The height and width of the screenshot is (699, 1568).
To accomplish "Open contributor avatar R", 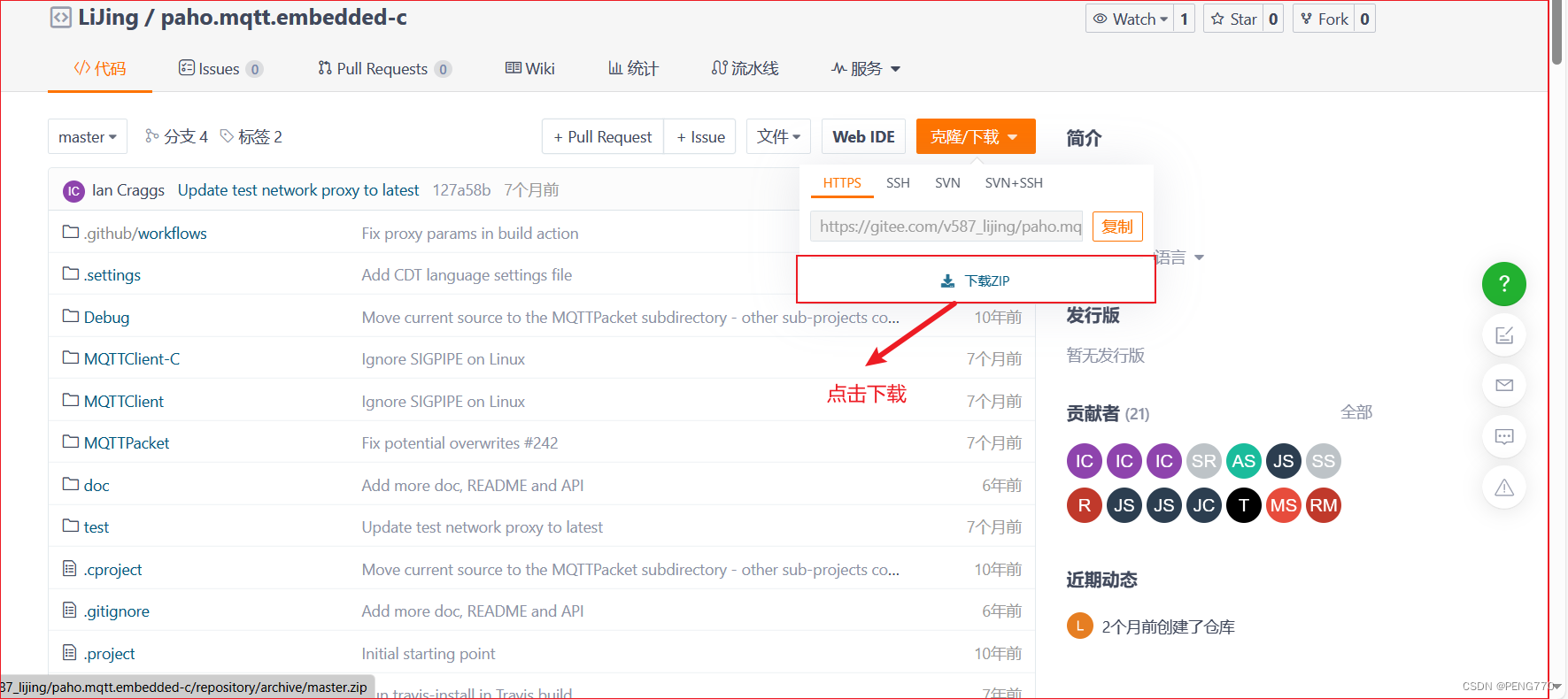I will pyautogui.click(x=1084, y=505).
